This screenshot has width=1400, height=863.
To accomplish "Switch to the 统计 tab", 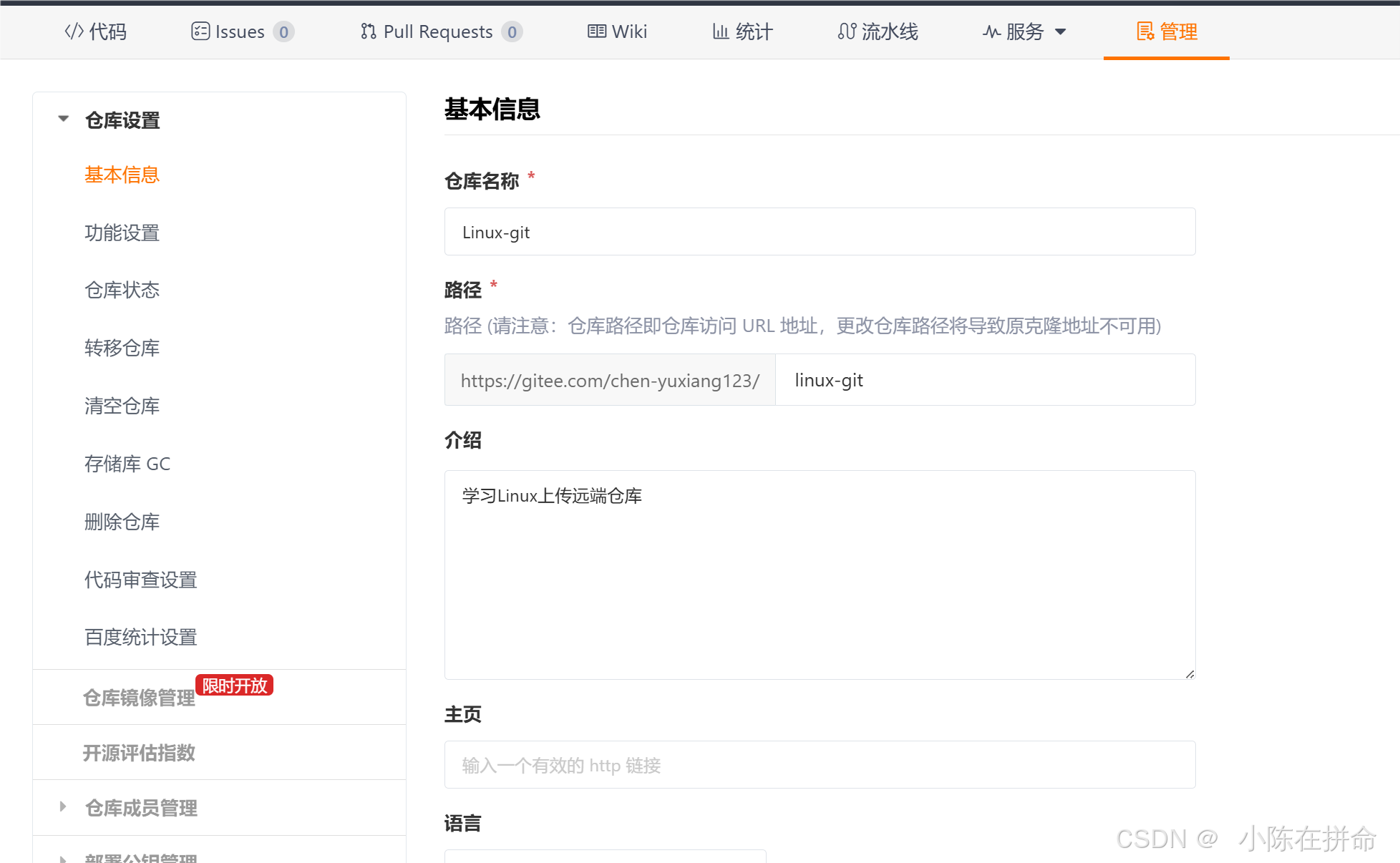I will [x=754, y=31].
